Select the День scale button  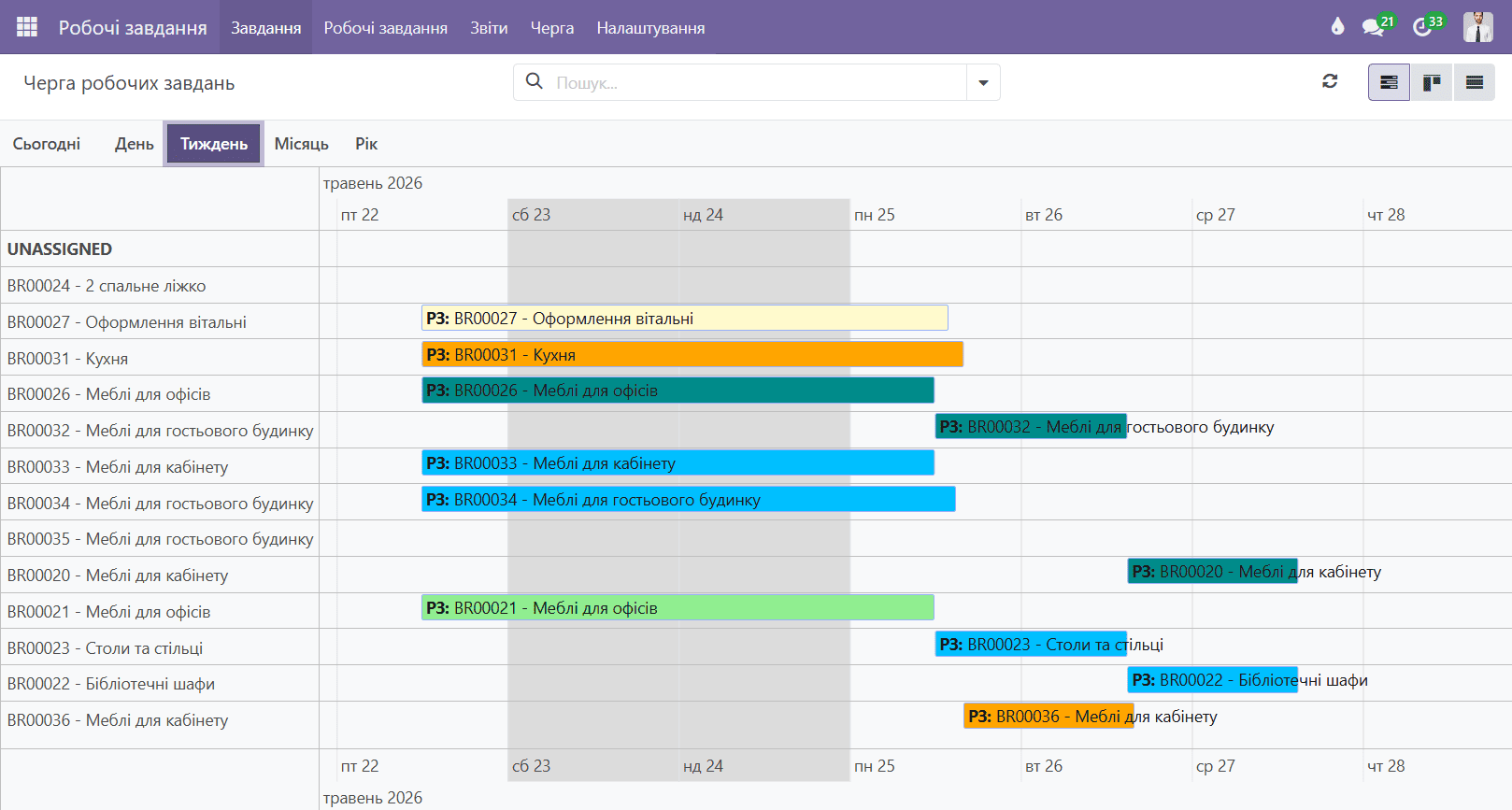[135, 144]
